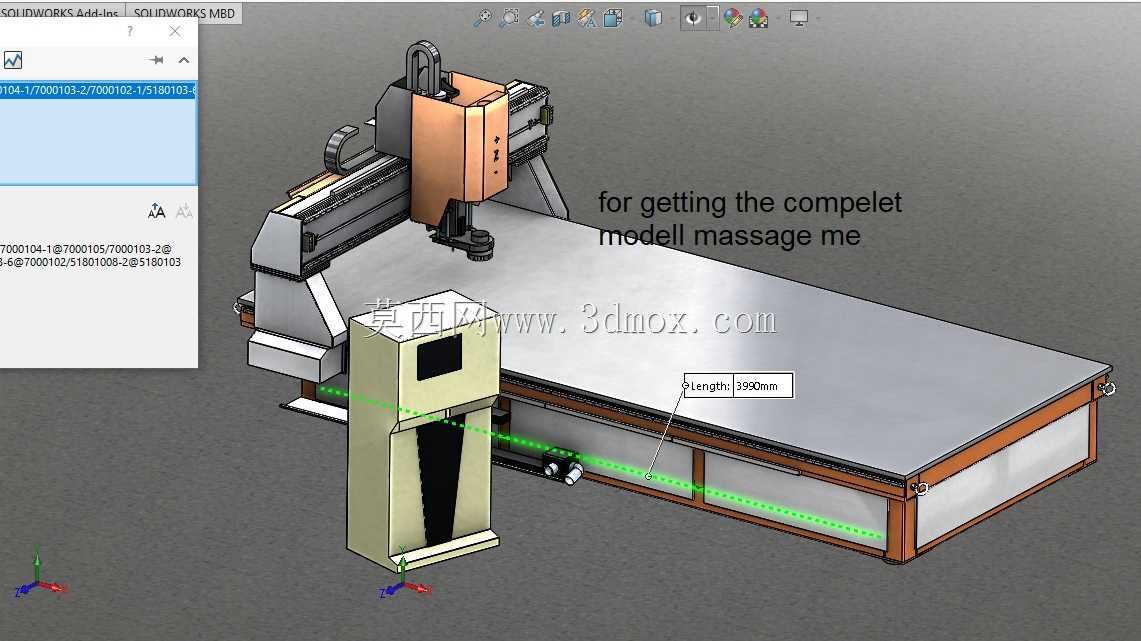Decrease the measurement text size
The width and height of the screenshot is (1141, 641).
184,212
